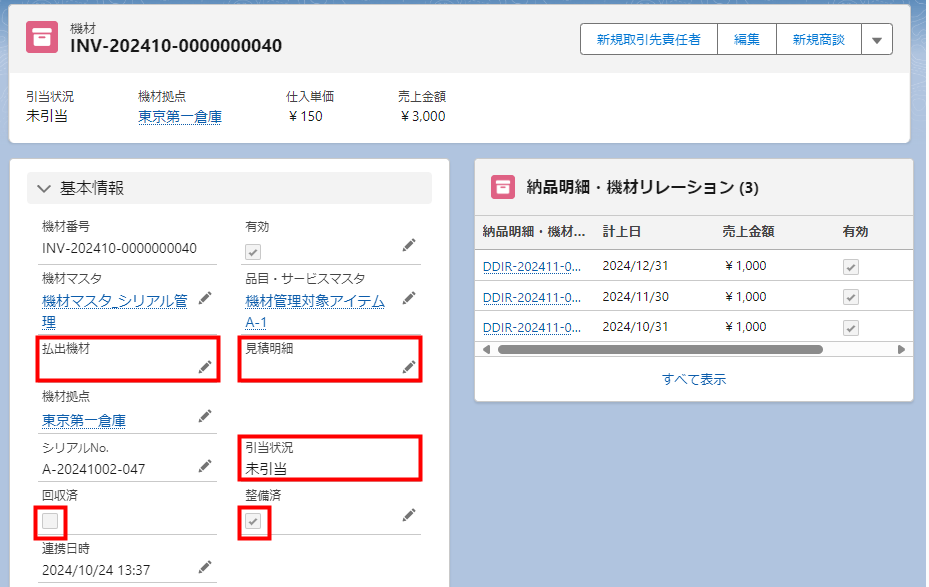The image size is (929, 587).
Task: Edit 払出機材 field with pencil icon
Action: point(204,368)
